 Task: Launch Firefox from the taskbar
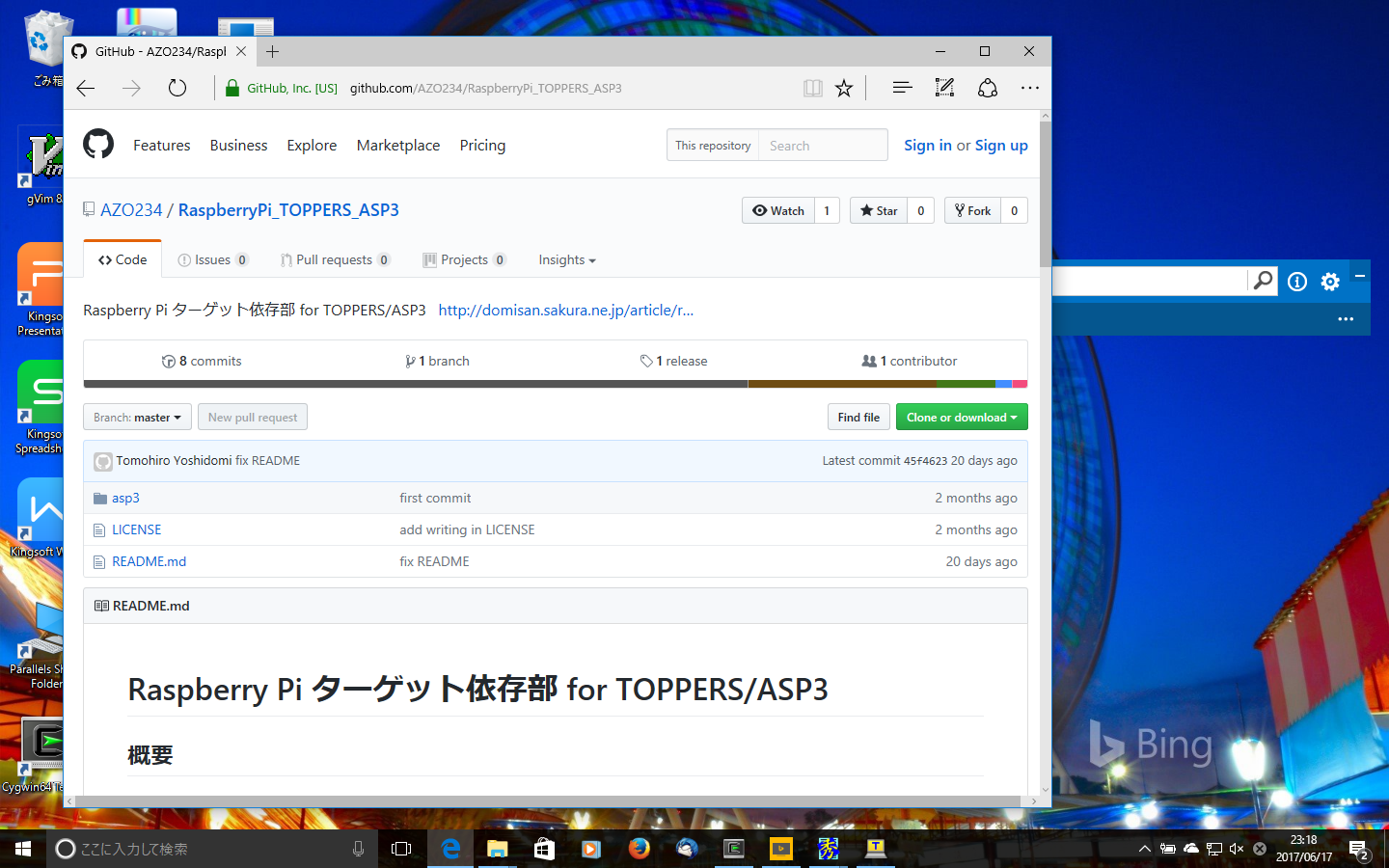coord(639,849)
